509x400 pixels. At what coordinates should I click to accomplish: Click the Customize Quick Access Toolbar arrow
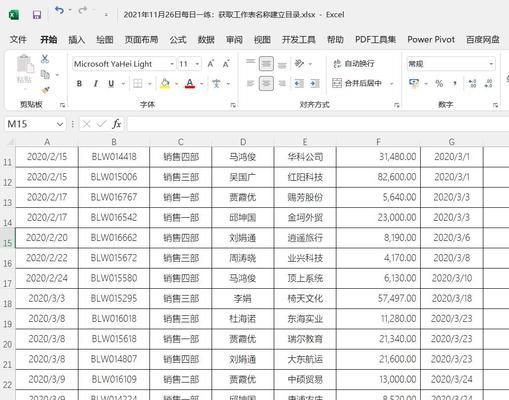click(x=106, y=15)
